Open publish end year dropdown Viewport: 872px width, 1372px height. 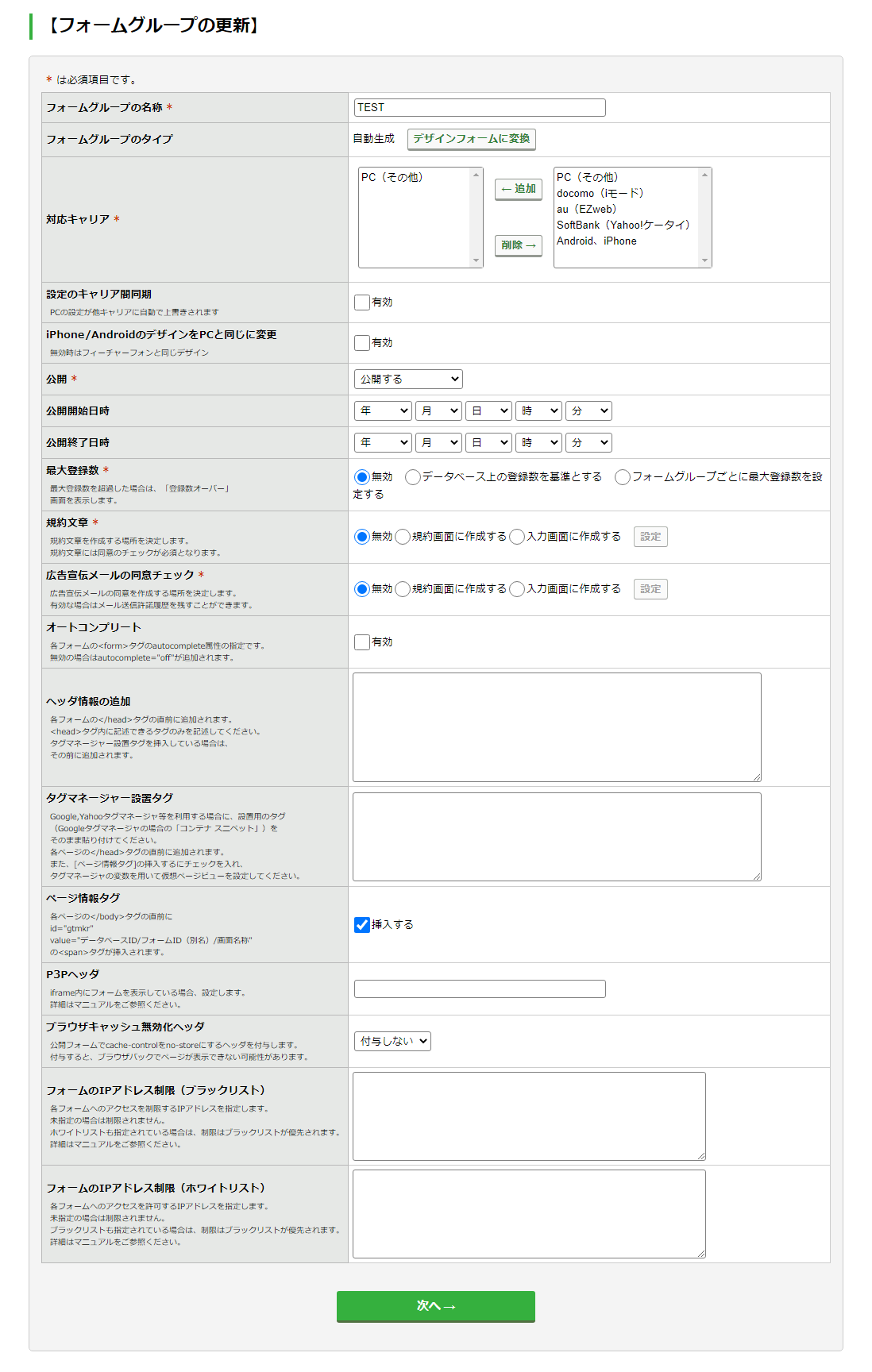[x=383, y=443]
